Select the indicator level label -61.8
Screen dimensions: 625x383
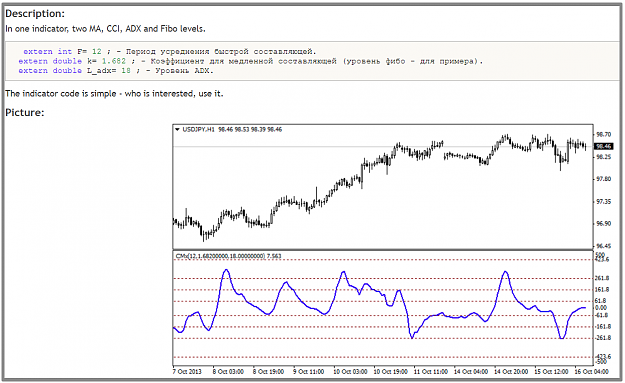(x=601, y=315)
